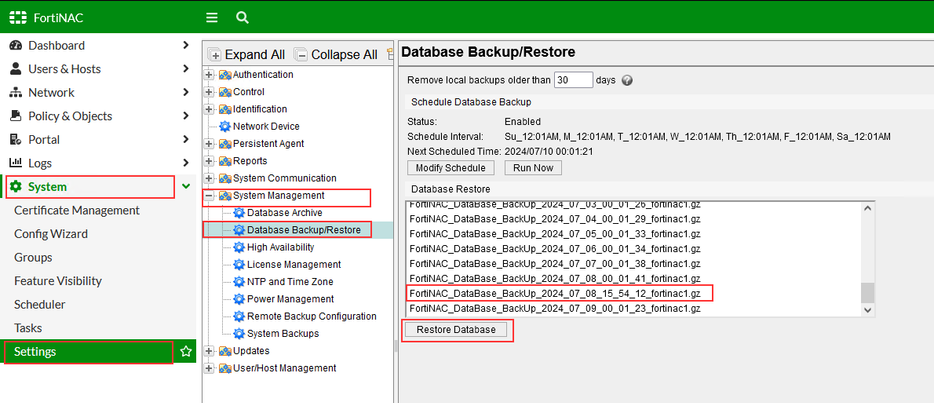The image size is (934, 403).
Task: Expand the User/Host Management node
Action: pyautogui.click(x=209, y=368)
